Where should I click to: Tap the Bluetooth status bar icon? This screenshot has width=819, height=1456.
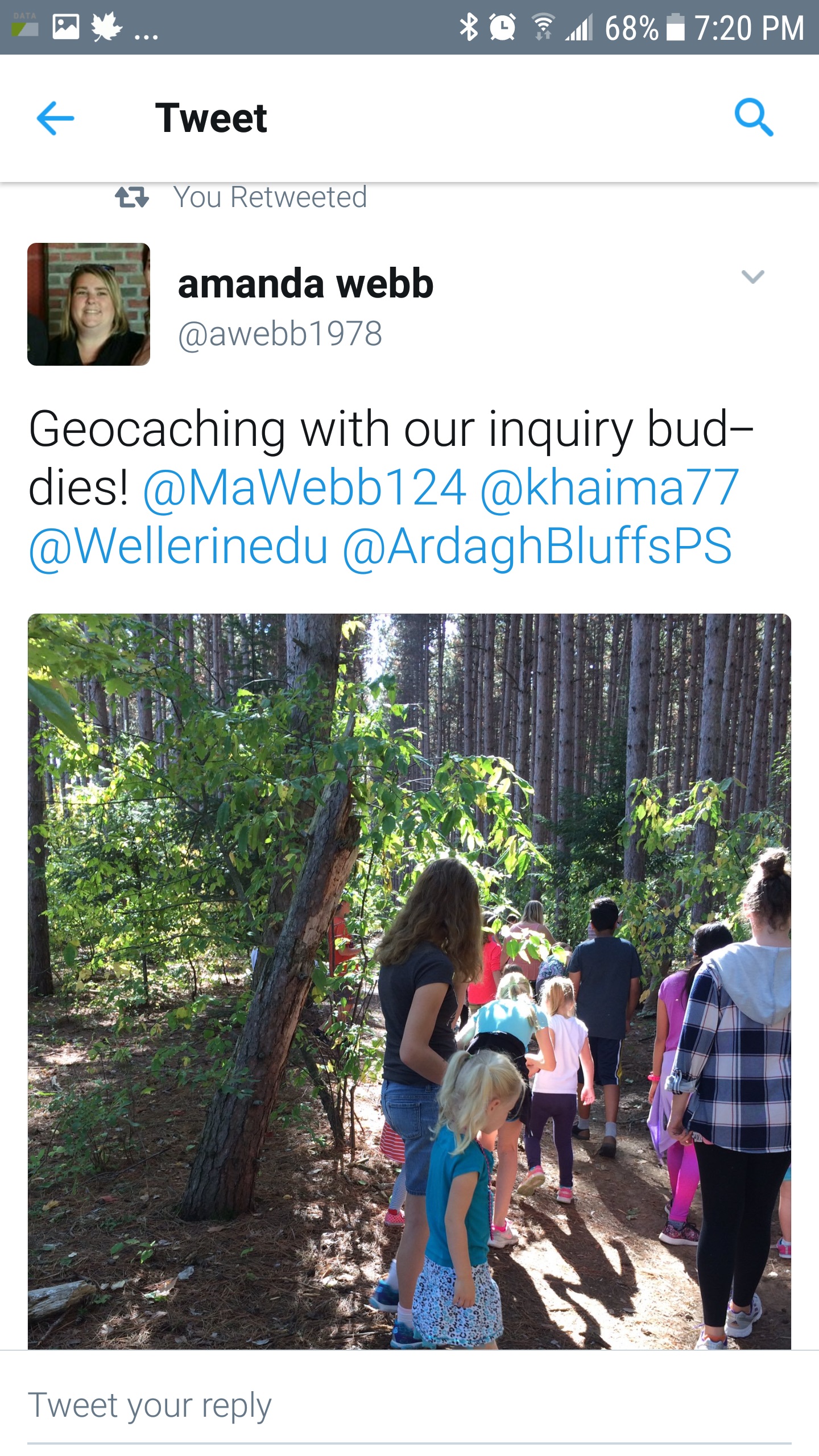coord(469,27)
